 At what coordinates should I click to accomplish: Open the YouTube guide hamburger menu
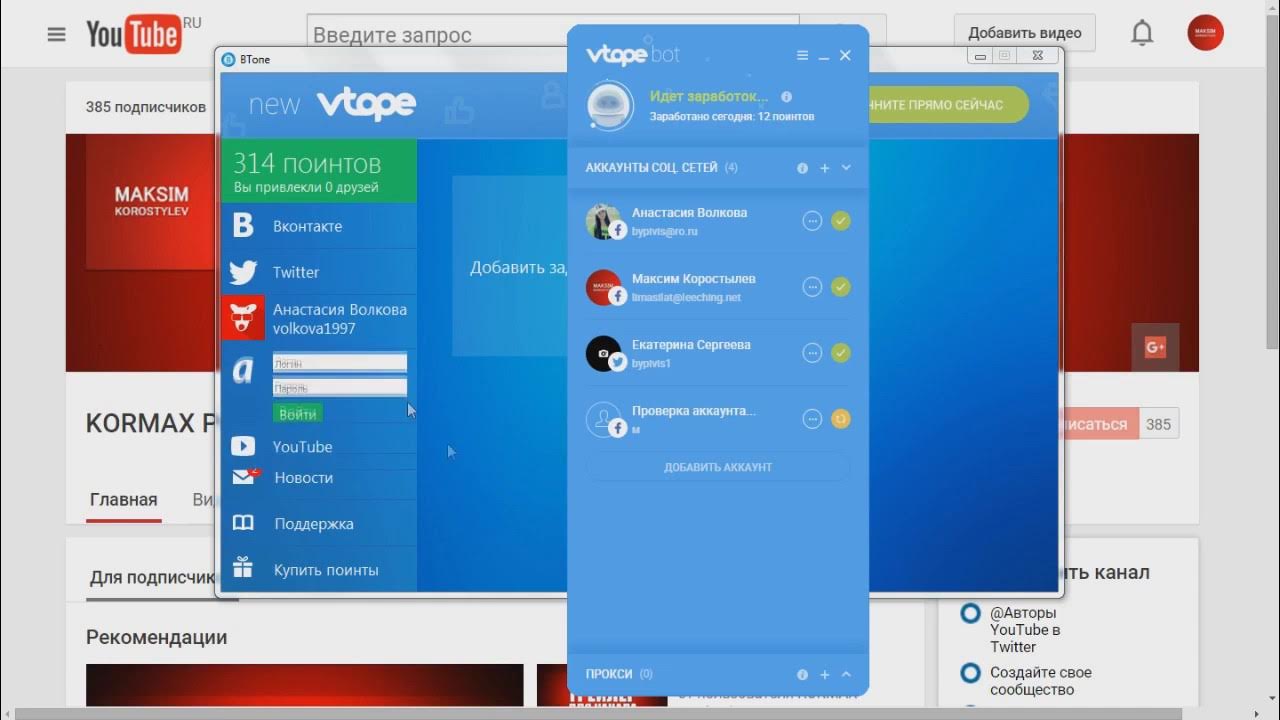[x=56, y=34]
